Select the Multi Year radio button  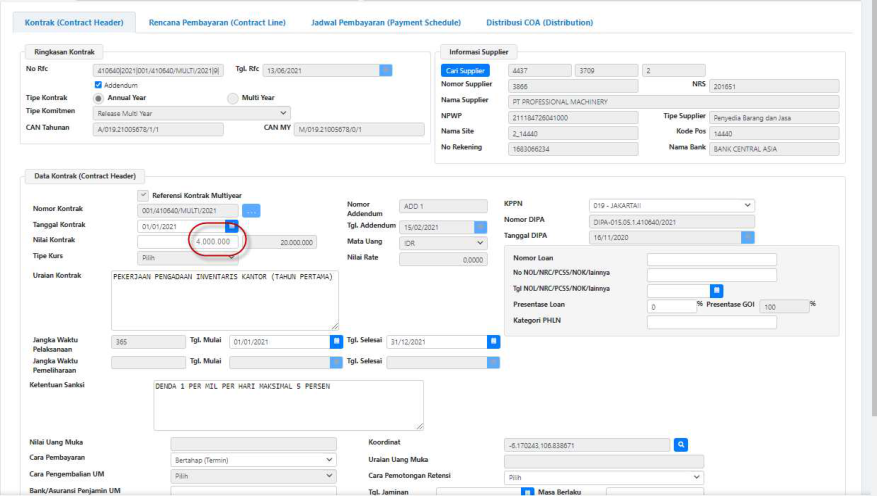tap(233, 98)
